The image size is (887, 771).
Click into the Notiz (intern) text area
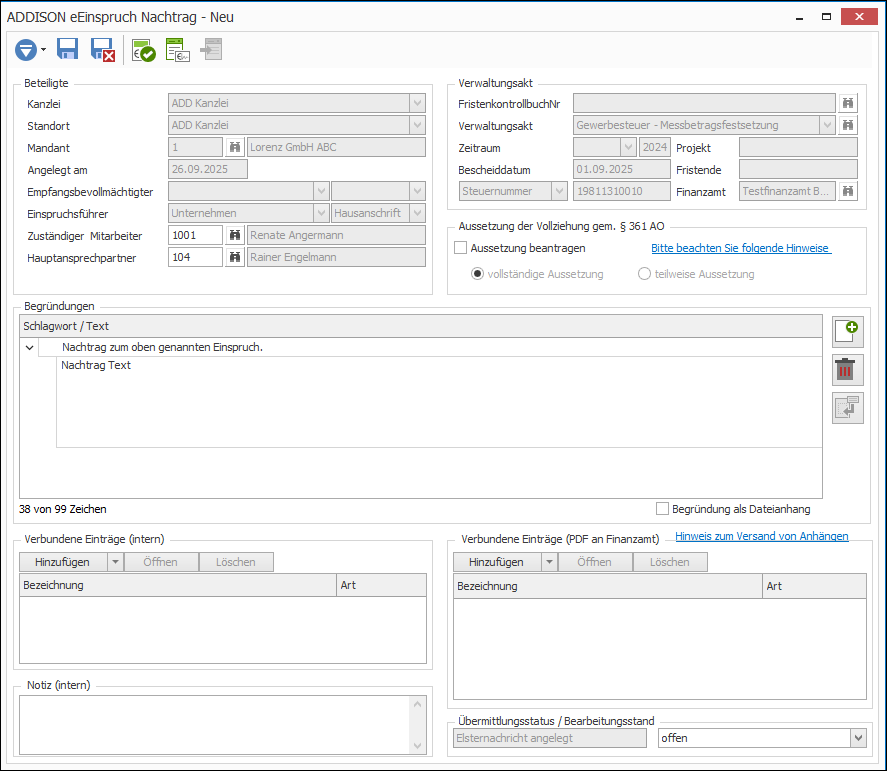pyautogui.click(x=216, y=724)
